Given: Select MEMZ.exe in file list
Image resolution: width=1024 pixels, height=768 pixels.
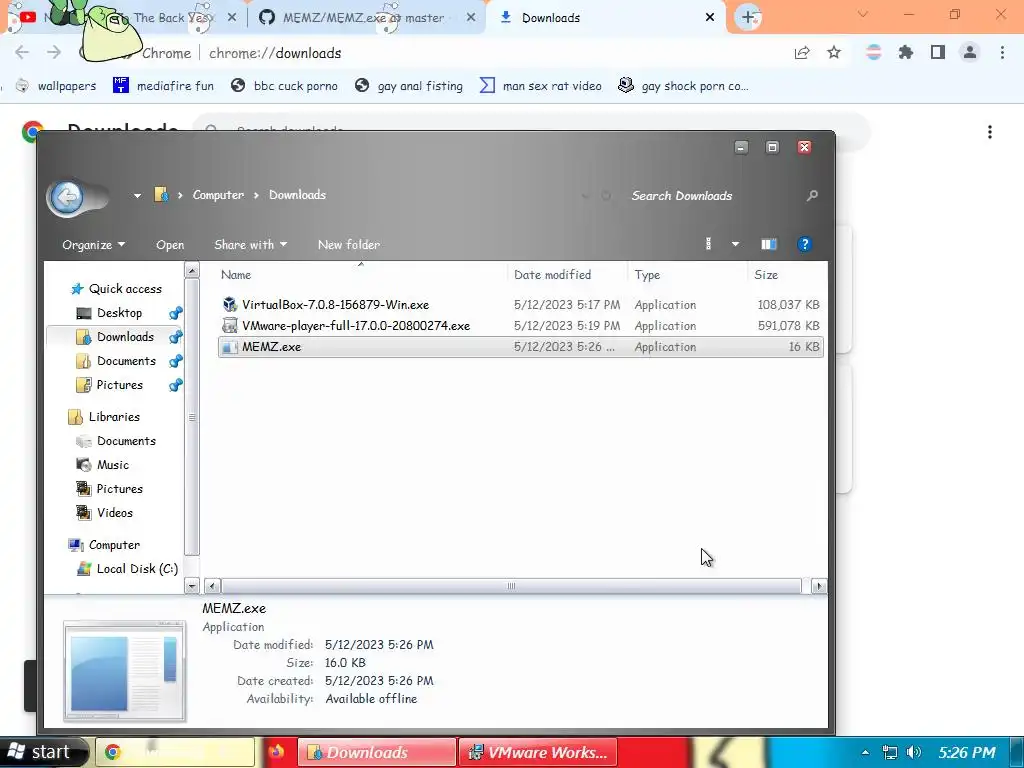Looking at the screenshot, I should pos(520,347).
